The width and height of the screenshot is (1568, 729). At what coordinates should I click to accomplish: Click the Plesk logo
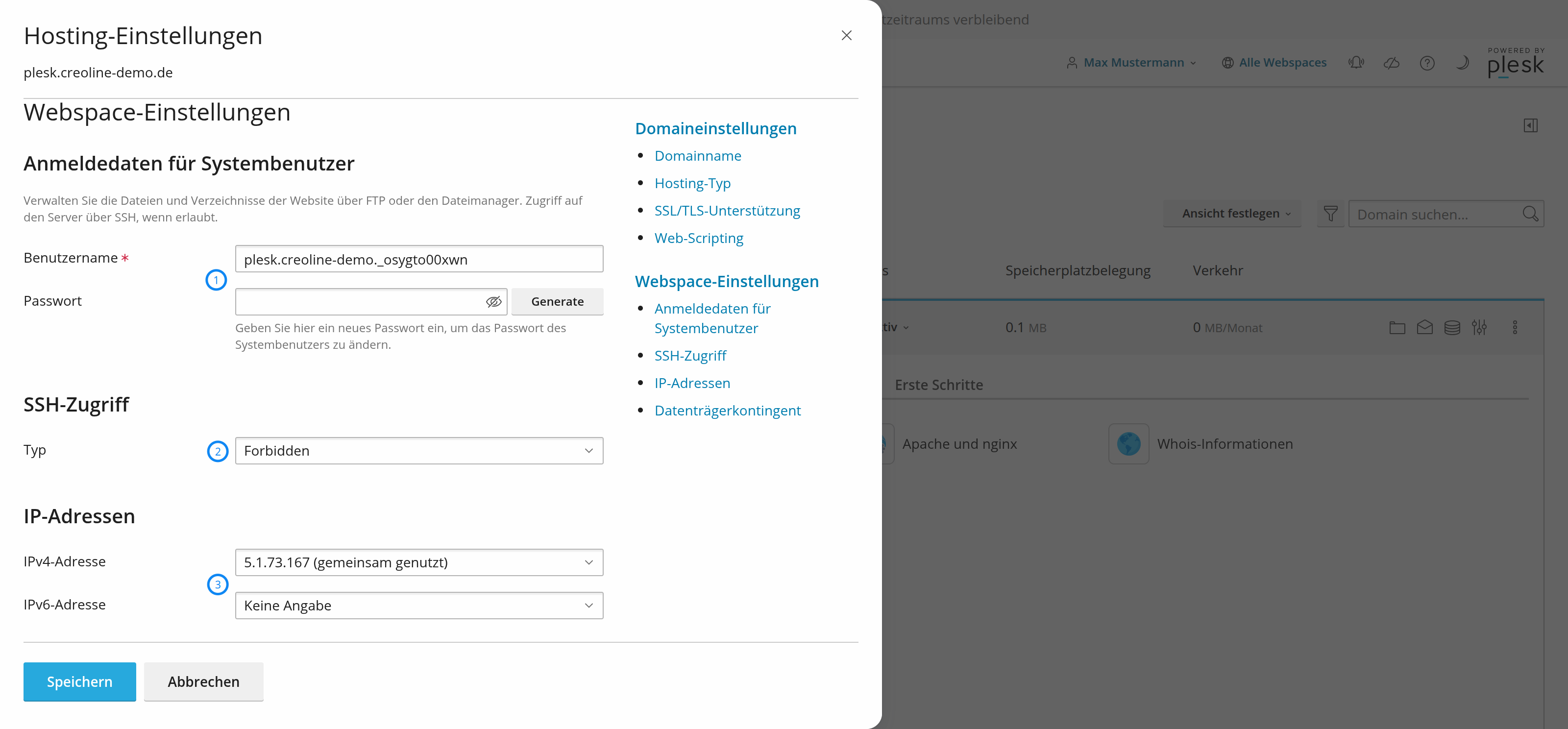[x=1516, y=63]
